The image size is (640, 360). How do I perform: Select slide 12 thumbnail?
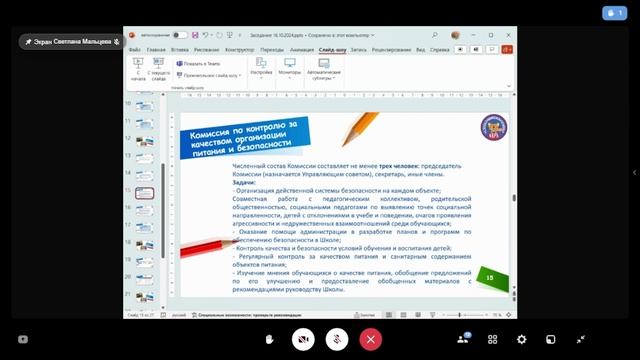pyautogui.click(x=144, y=141)
